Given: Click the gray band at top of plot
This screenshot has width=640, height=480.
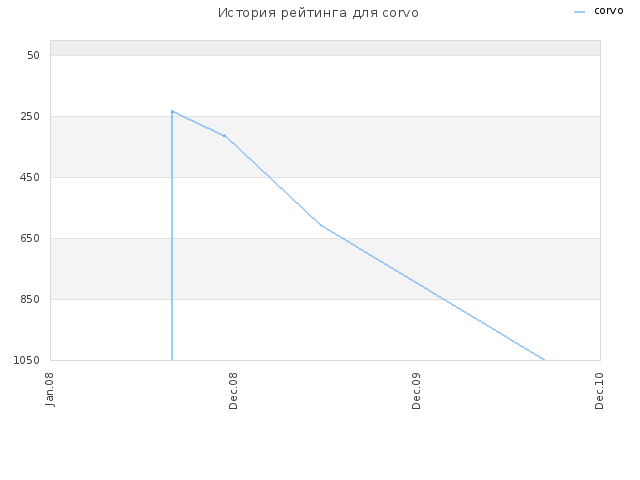Looking at the screenshot, I should [325, 48].
